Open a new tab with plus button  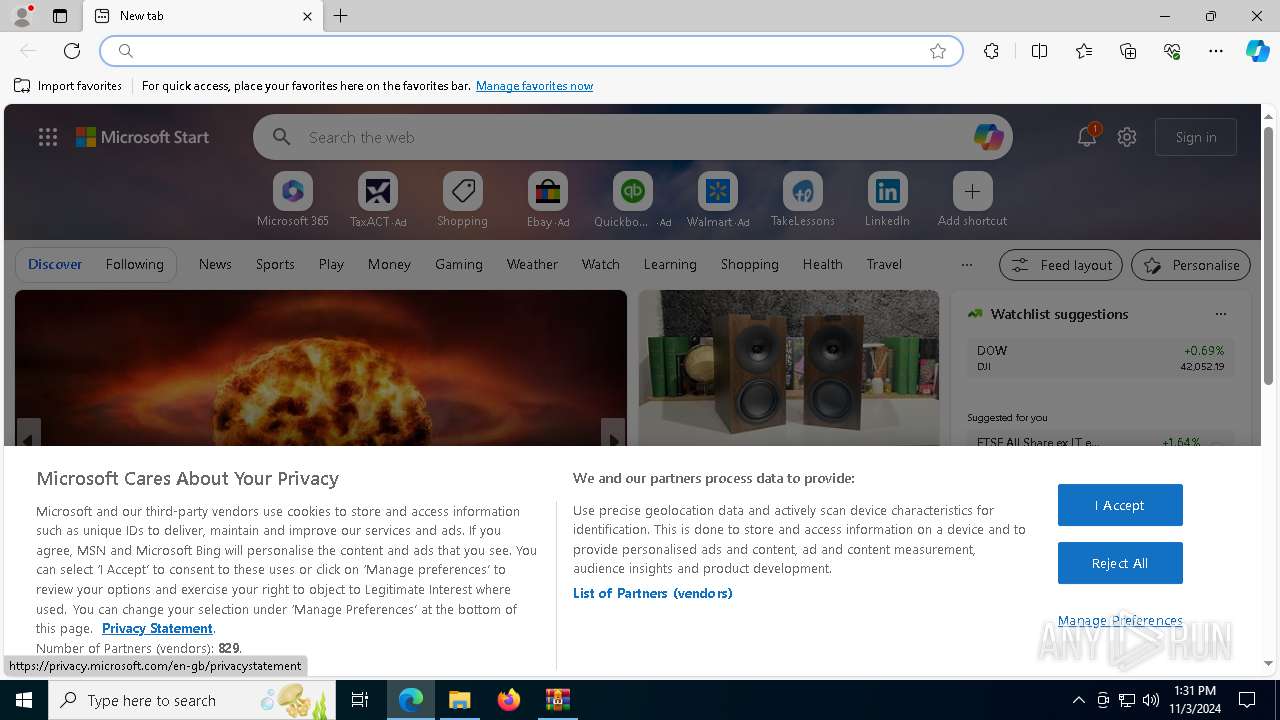[x=341, y=16]
